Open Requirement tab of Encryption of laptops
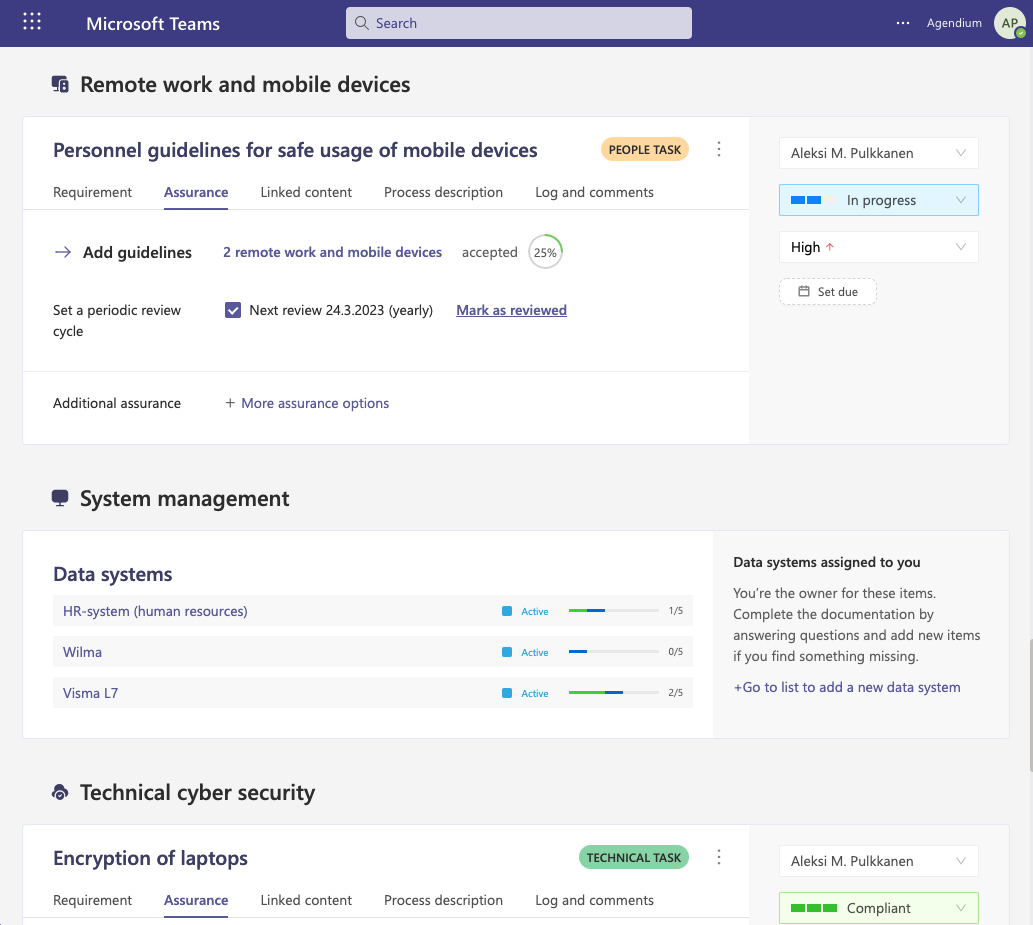The width and height of the screenshot is (1033, 925). 92,900
